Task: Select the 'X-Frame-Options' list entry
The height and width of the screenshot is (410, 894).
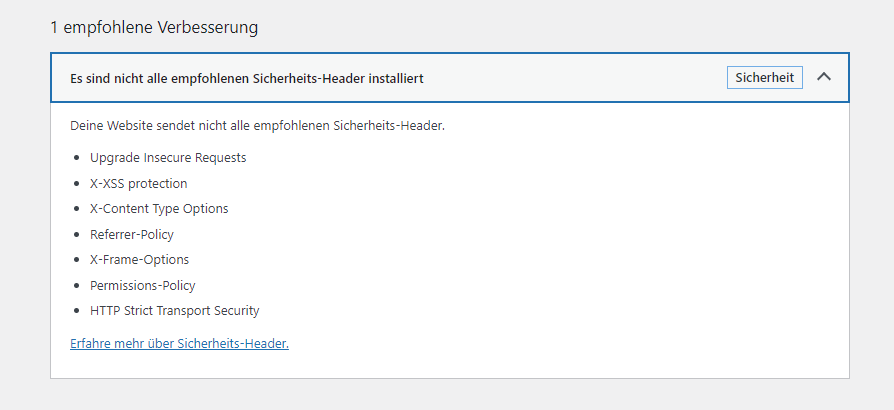Action: pyautogui.click(x=139, y=259)
